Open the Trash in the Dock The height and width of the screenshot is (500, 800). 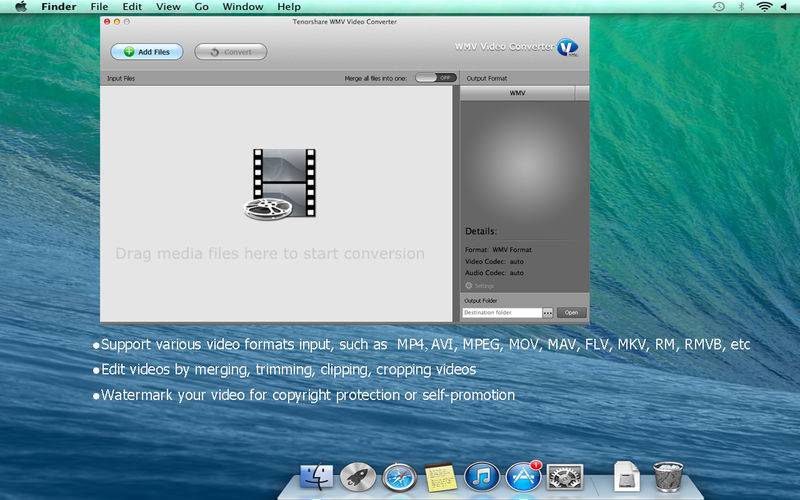point(668,477)
